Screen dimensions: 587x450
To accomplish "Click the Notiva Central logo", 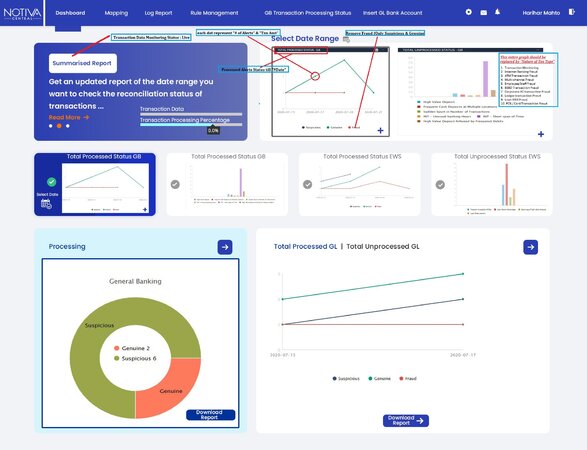I will point(22,13).
